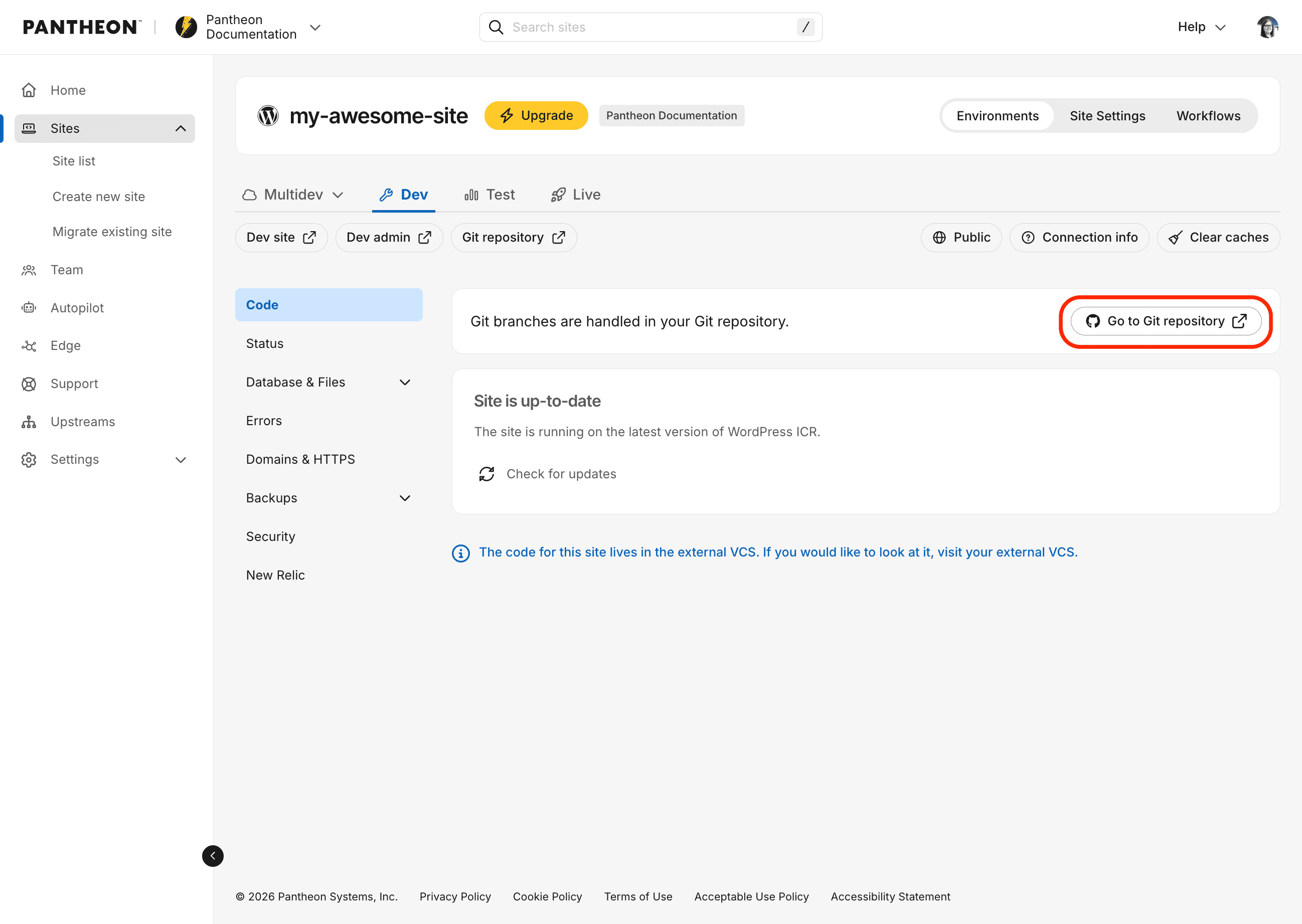The width and height of the screenshot is (1302, 924).
Task: Click the search magnifier icon
Action: pyautogui.click(x=496, y=27)
